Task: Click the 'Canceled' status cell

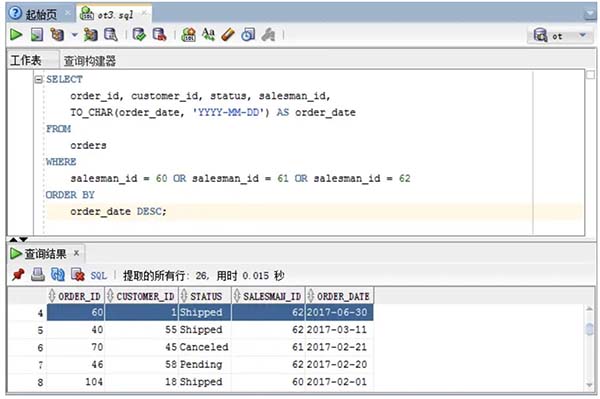Action: click(x=204, y=347)
